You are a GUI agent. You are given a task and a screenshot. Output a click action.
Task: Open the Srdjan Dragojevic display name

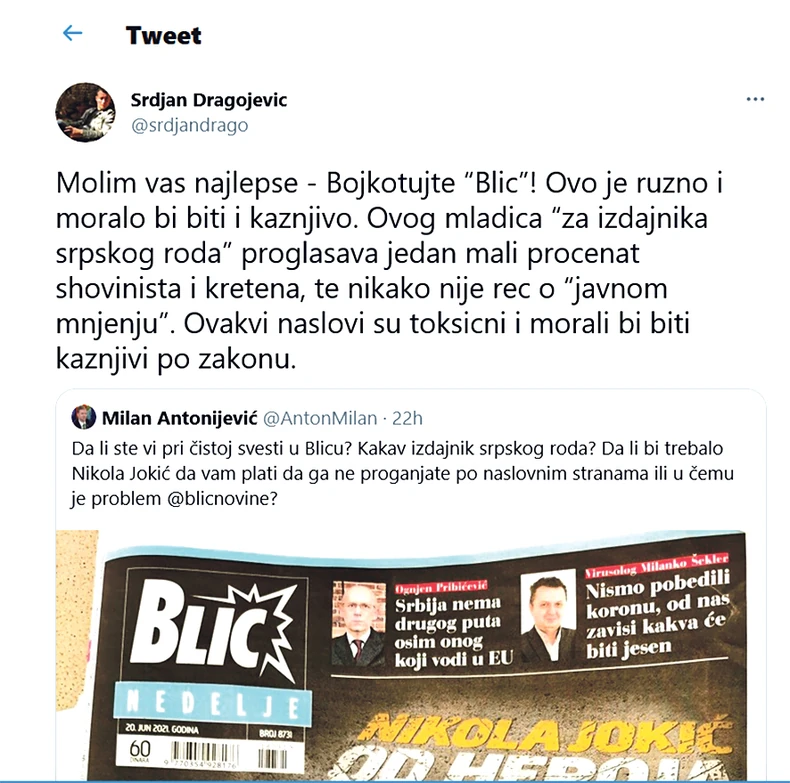click(x=209, y=100)
